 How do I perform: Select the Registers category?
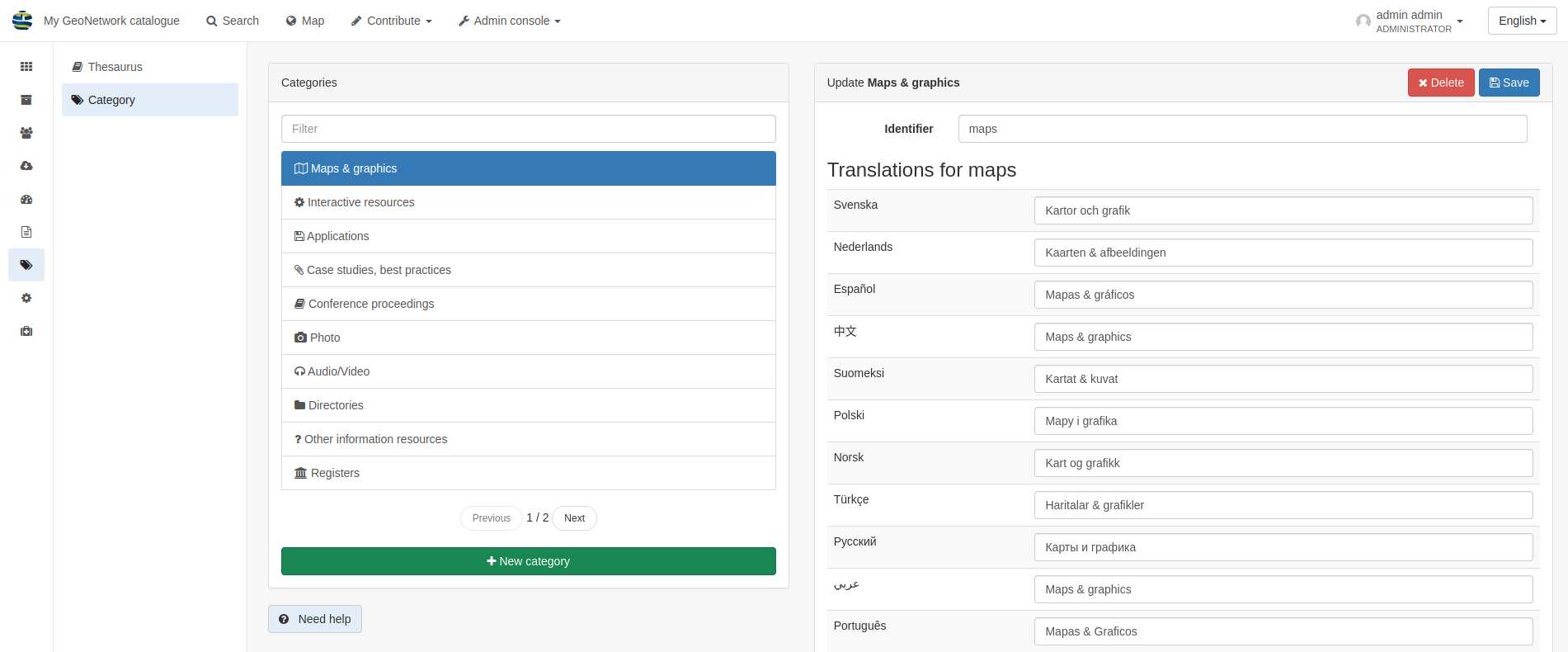pyautogui.click(x=529, y=473)
